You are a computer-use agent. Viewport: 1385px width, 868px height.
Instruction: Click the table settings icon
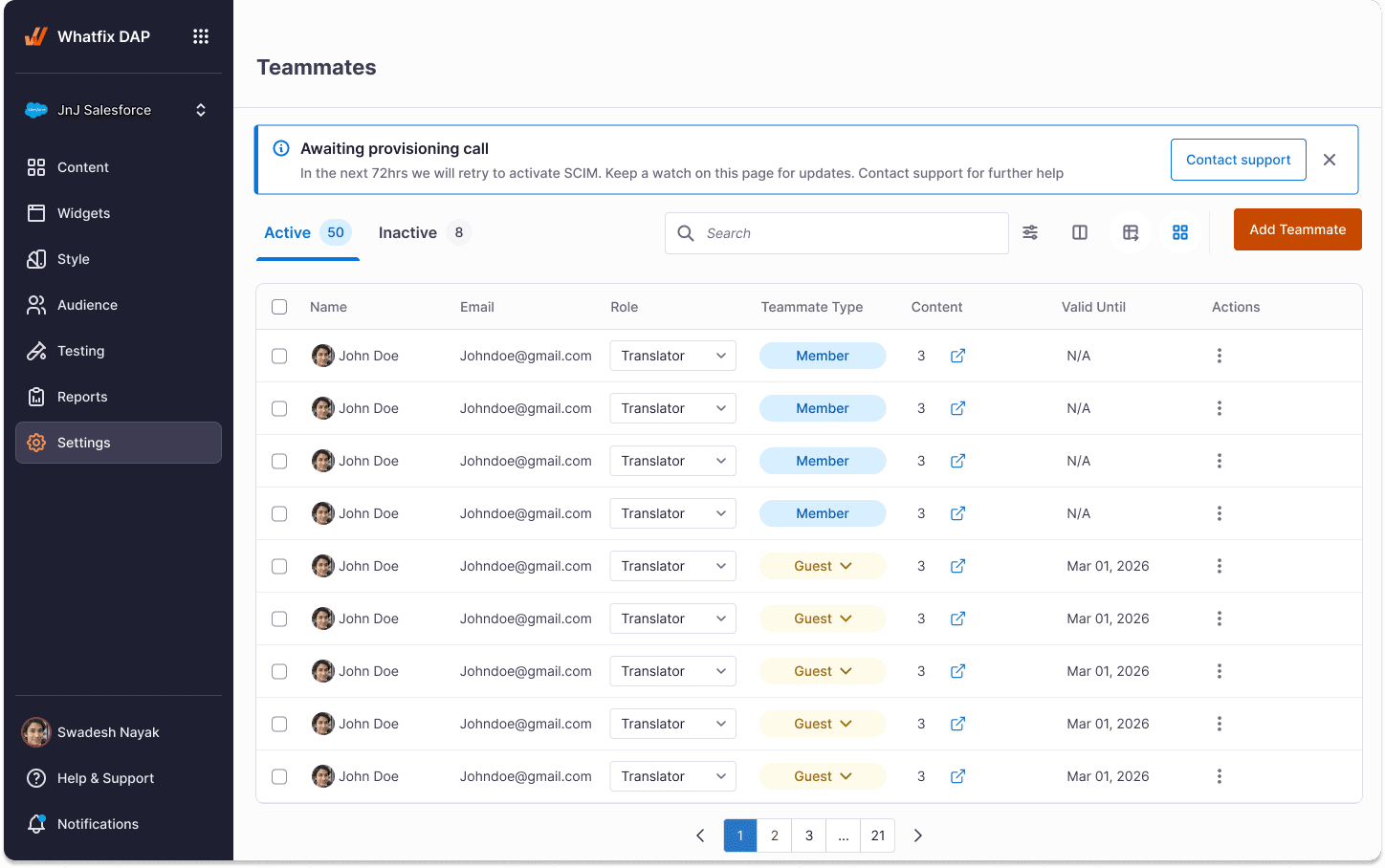[1131, 232]
